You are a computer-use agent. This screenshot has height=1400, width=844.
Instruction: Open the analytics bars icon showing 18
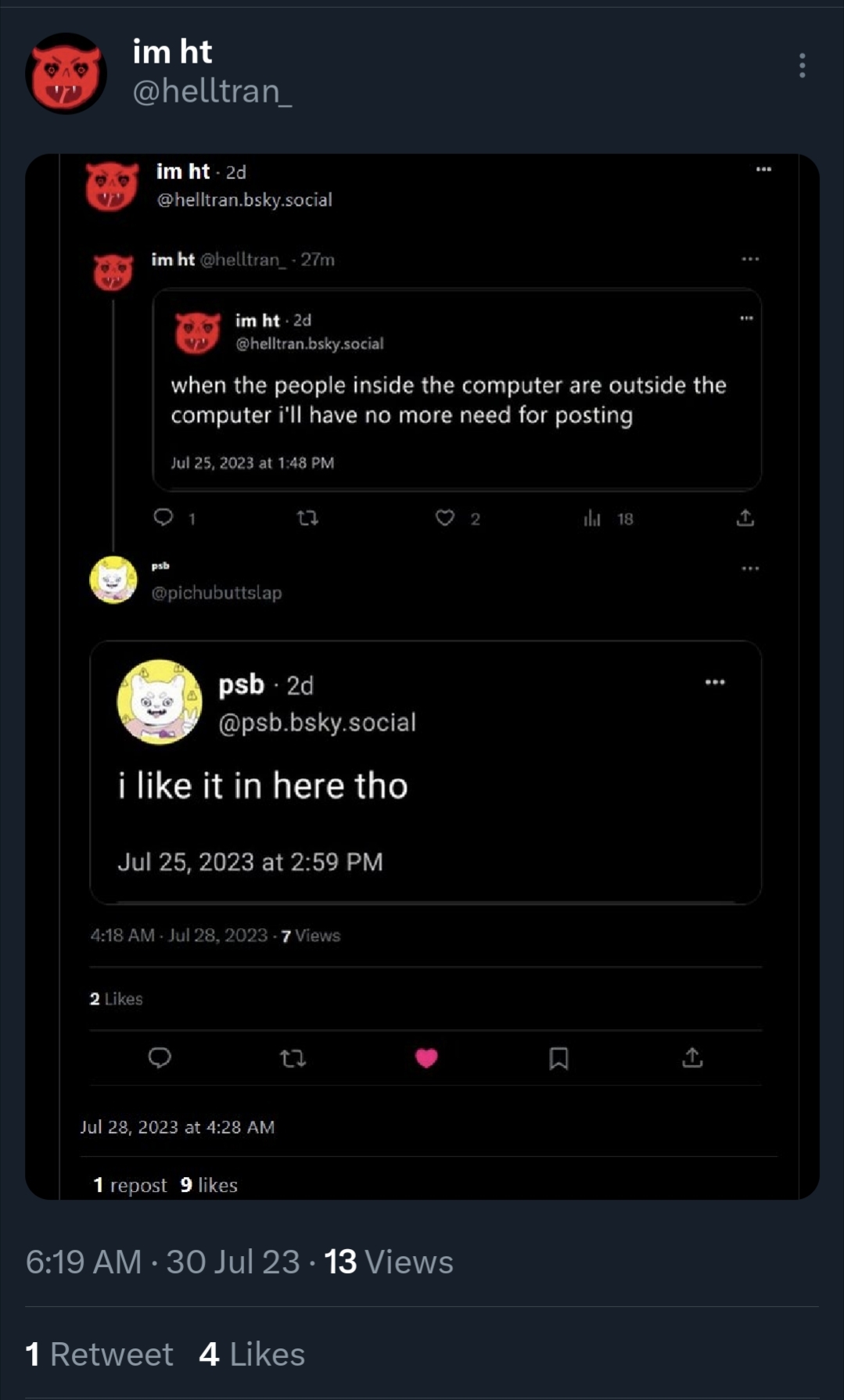click(592, 519)
